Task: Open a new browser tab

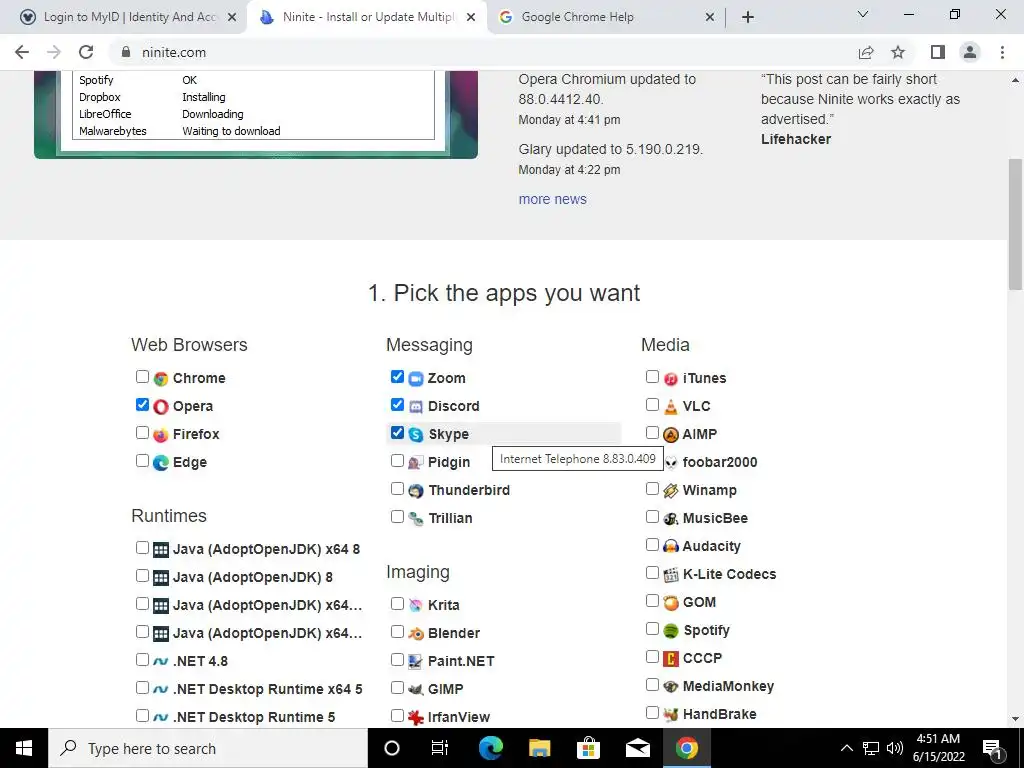Action: coord(748,17)
